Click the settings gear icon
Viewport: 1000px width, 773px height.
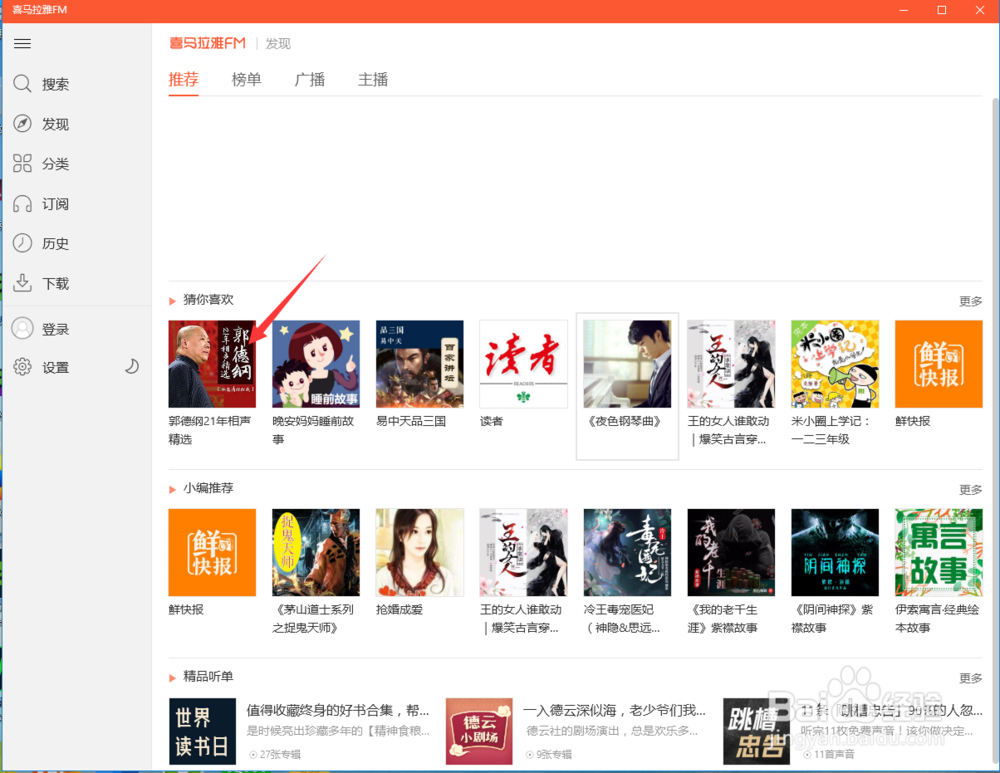22,367
